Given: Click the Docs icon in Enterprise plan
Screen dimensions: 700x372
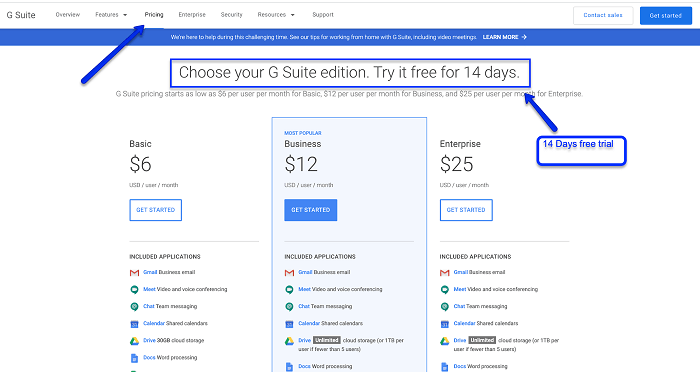Looking at the screenshot, I should [445, 367].
